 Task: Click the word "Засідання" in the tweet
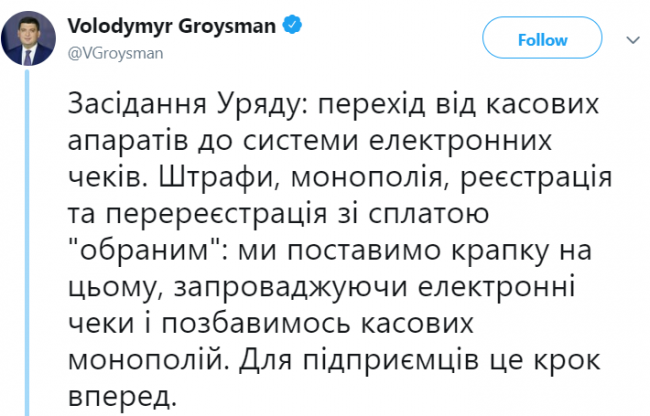coord(128,105)
